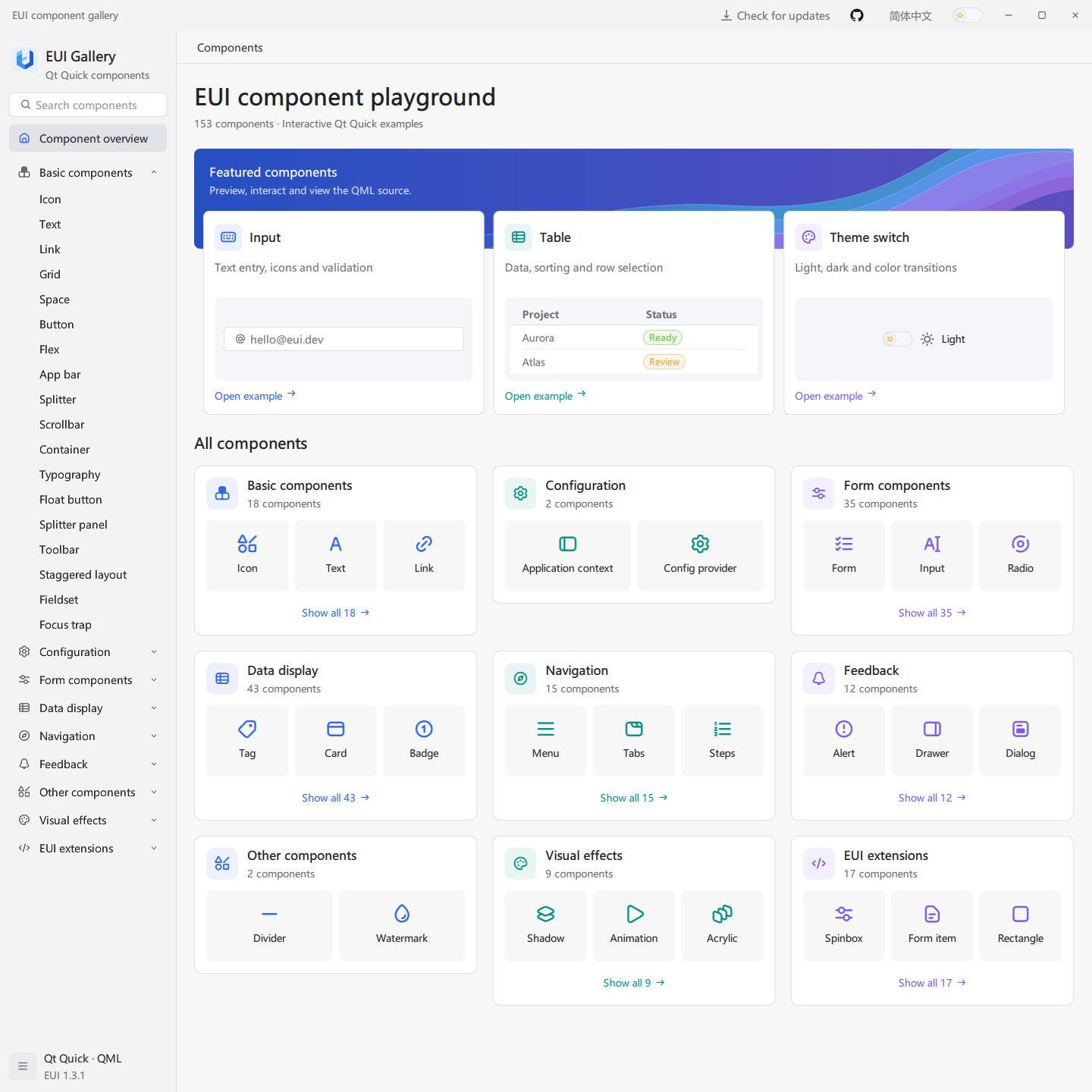Open the Tag component tile
The image size is (1092, 1092).
pyautogui.click(x=247, y=741)
